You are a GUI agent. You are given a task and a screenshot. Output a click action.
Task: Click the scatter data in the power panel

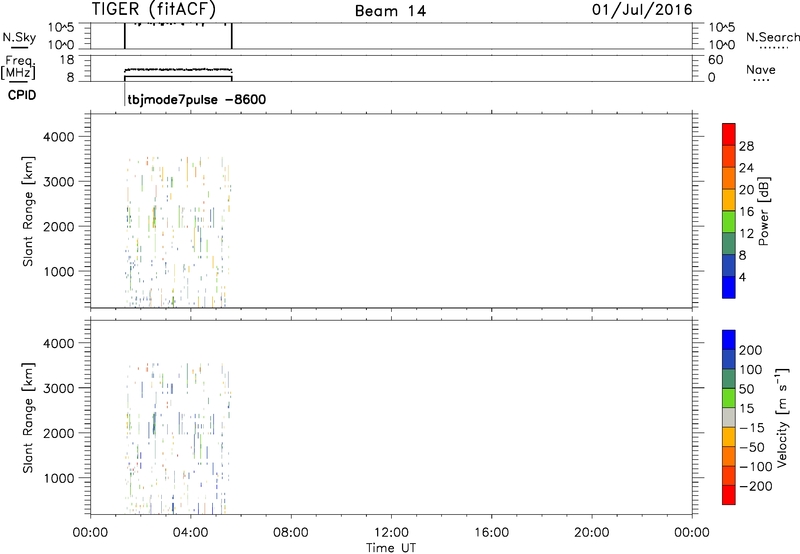point(178,232)
